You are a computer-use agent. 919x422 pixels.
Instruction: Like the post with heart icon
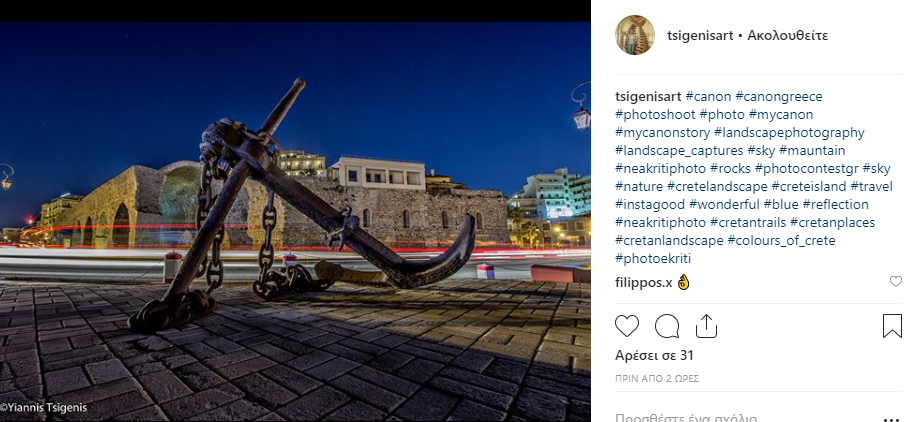[x=627, y=326]
